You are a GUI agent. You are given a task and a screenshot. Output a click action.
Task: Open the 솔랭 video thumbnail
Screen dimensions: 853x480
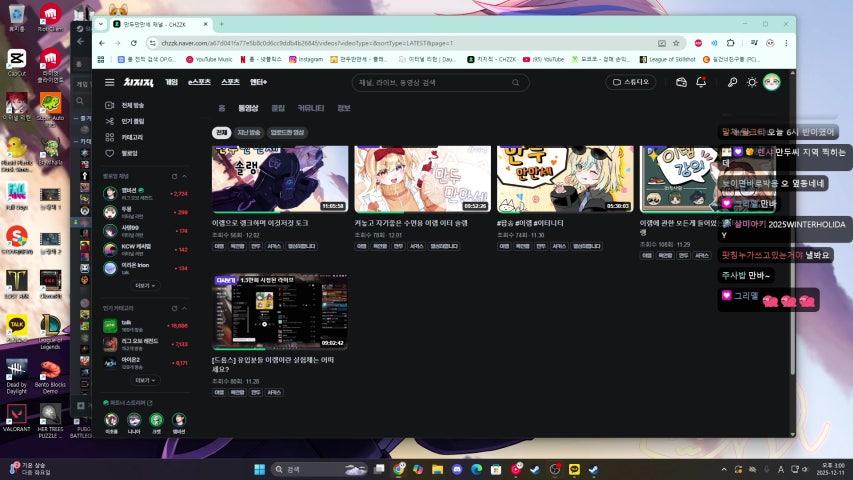280,179
